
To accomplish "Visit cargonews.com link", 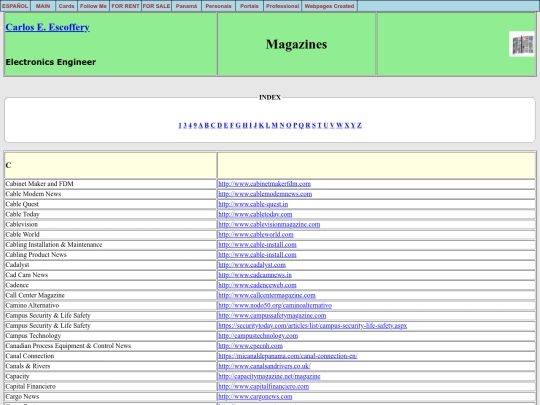I will tap(255, 397).
